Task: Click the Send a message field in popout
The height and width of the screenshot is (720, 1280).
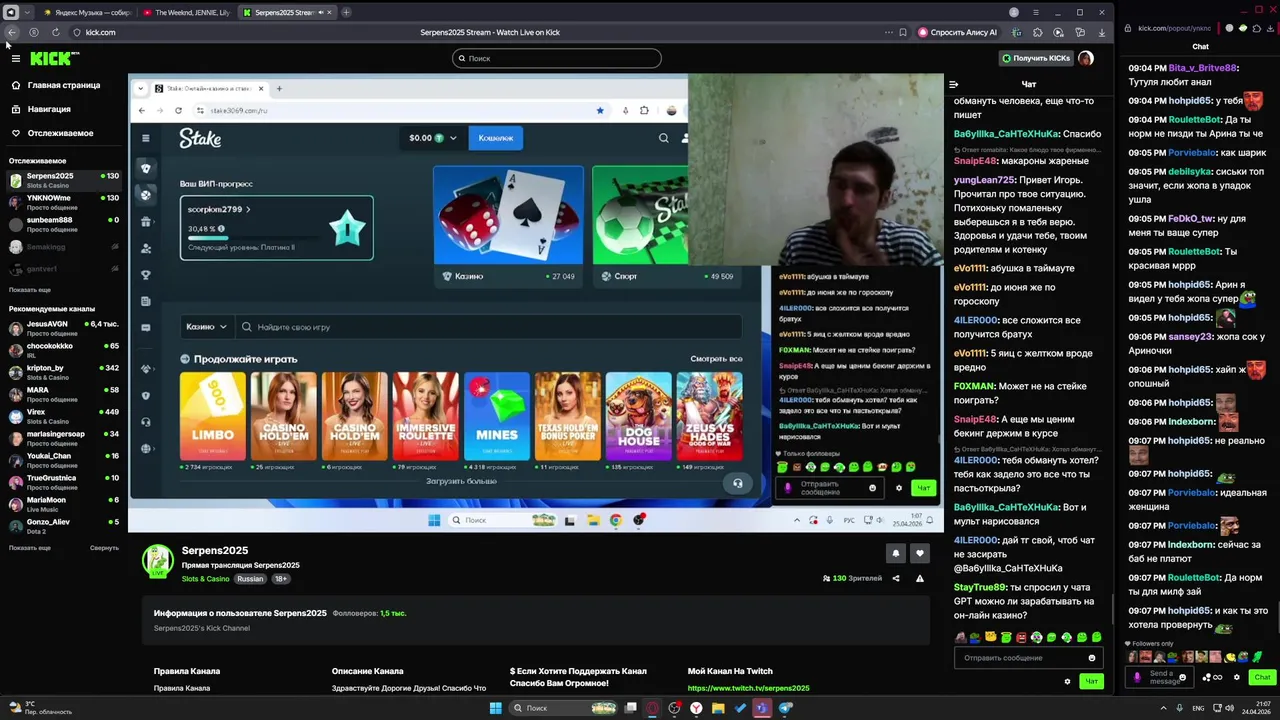Action: [x=1161, y=677]
